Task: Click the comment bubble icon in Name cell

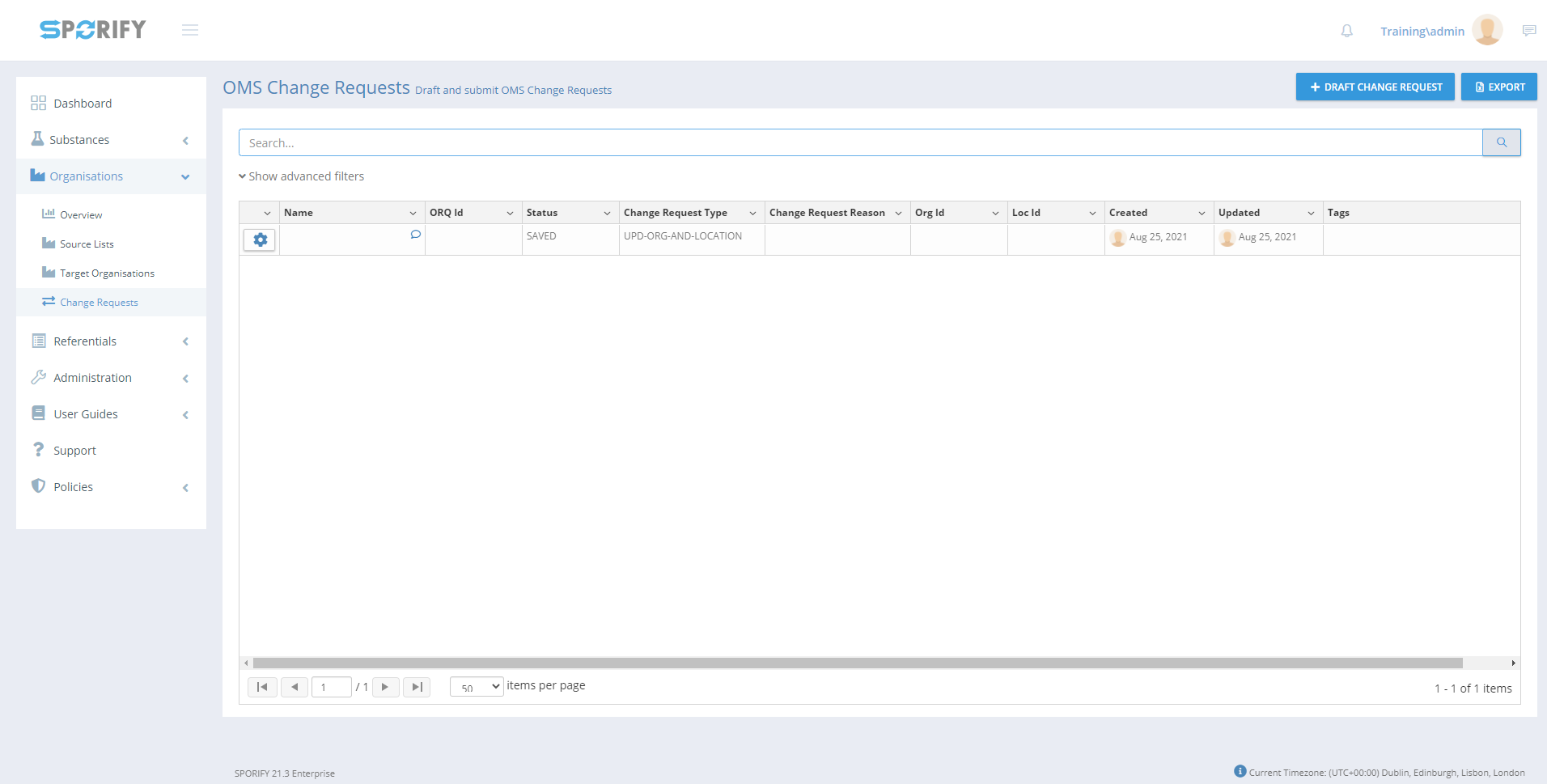Action: pyautogui.click(x=415, y=235)
